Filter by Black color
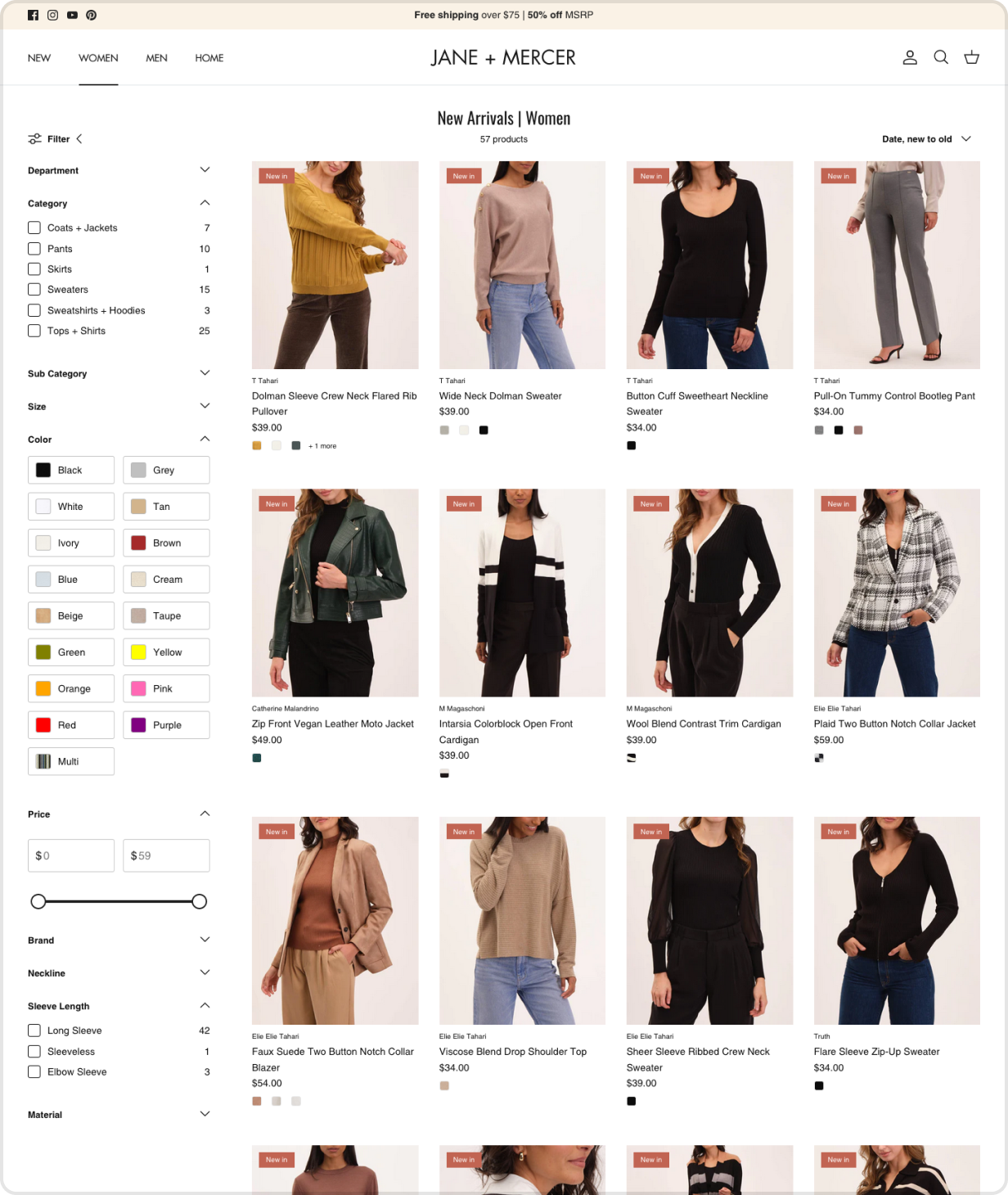The height and width of the screenshot is (1195, 1008). [71, 470]
